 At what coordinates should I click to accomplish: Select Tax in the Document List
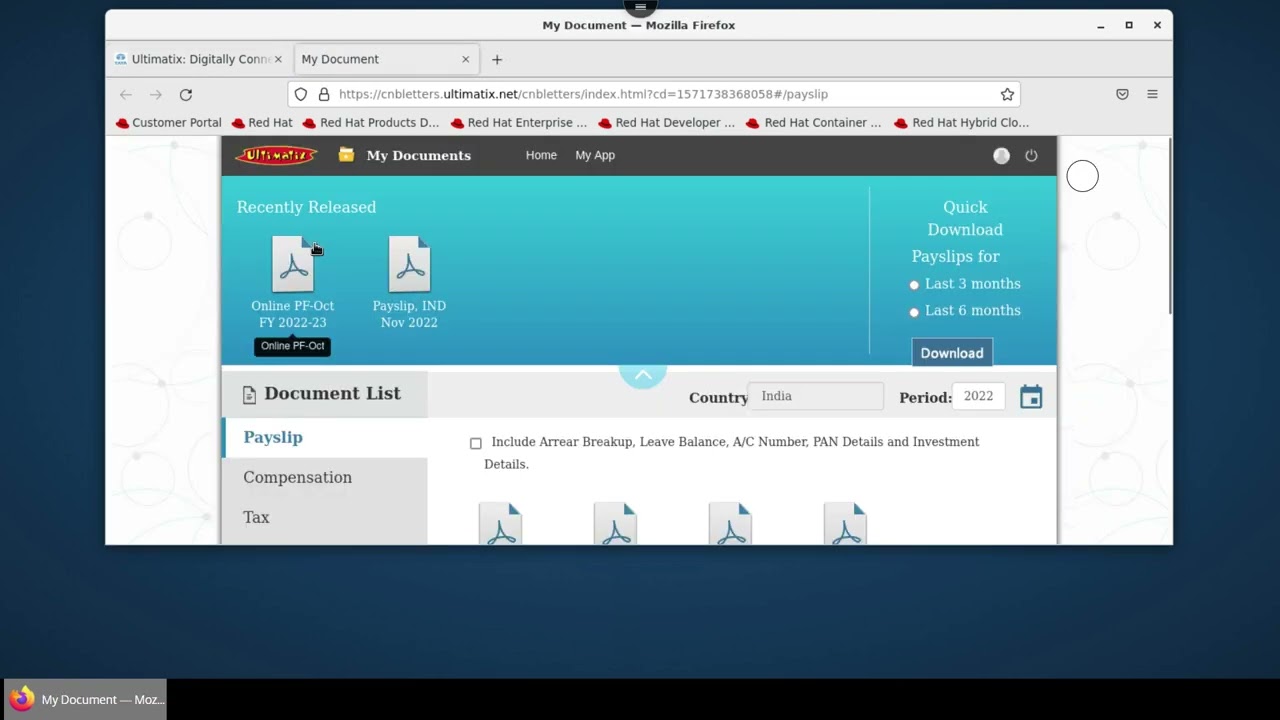point(324,517)
